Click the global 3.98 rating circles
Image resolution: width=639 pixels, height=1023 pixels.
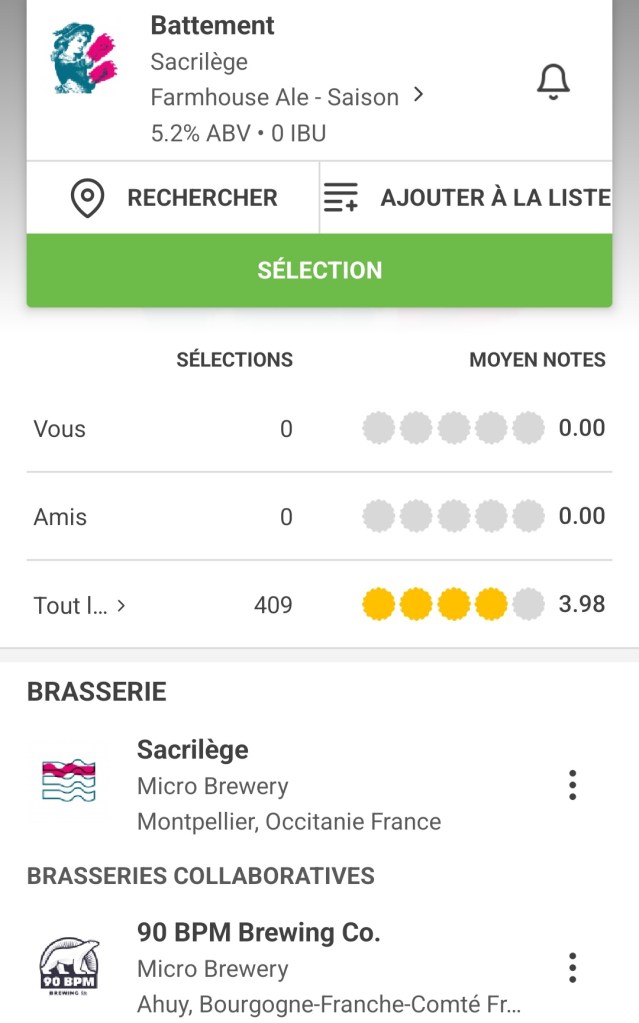[x=453, y=605]
